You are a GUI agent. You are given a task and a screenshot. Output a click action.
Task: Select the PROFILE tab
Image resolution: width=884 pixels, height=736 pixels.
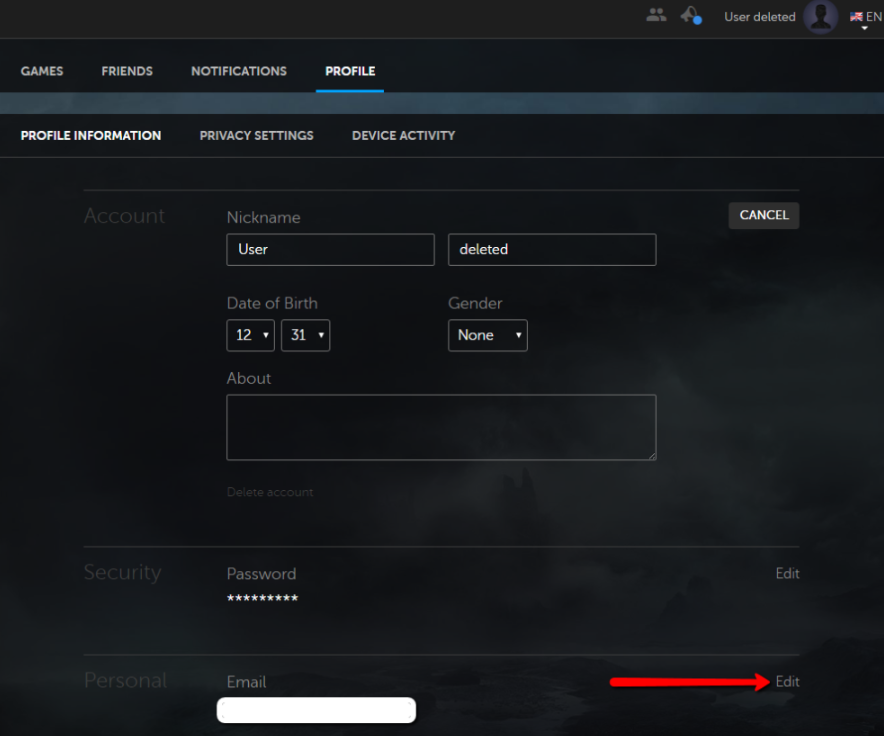[x=350, y=71]
